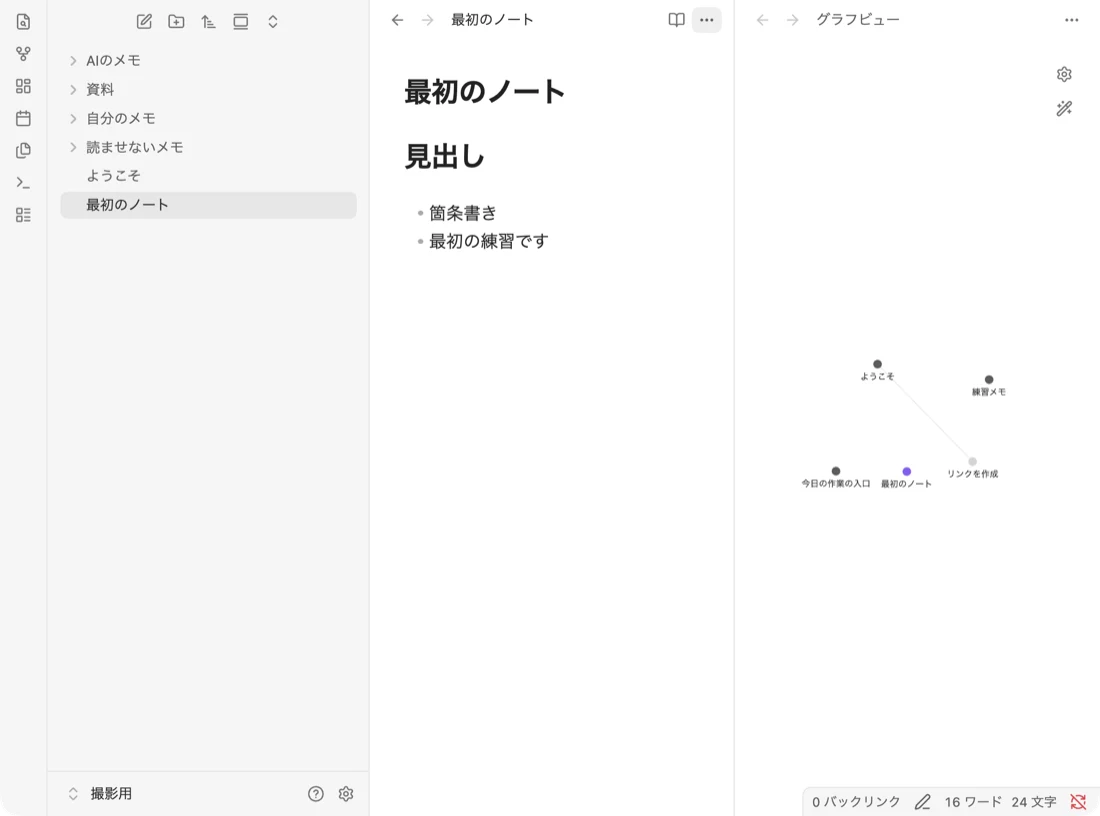Click the purple 最初のノート graph node

click(906, 471)
